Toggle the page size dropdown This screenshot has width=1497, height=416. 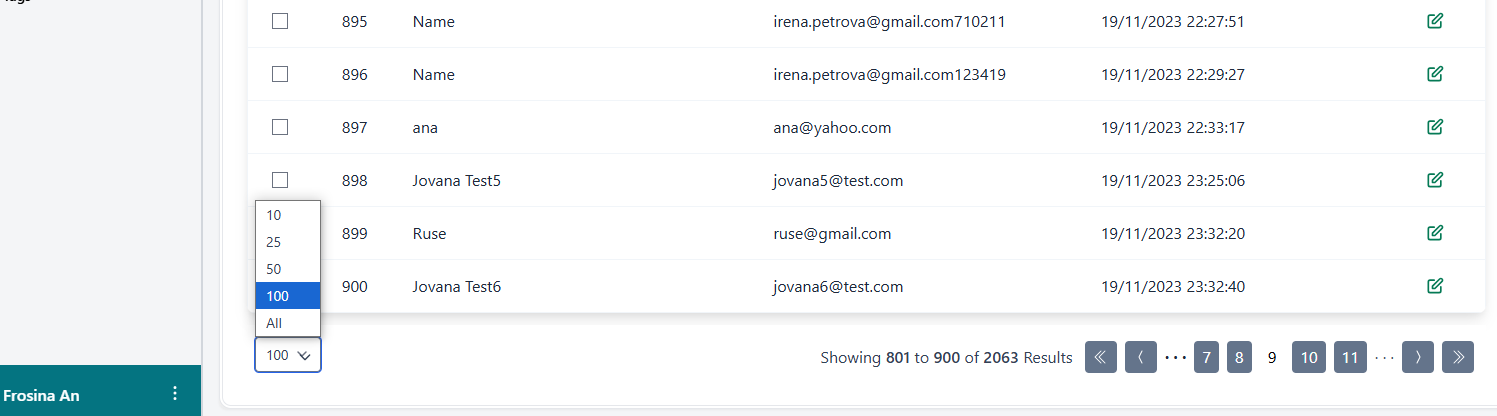[x=288, y=355]
